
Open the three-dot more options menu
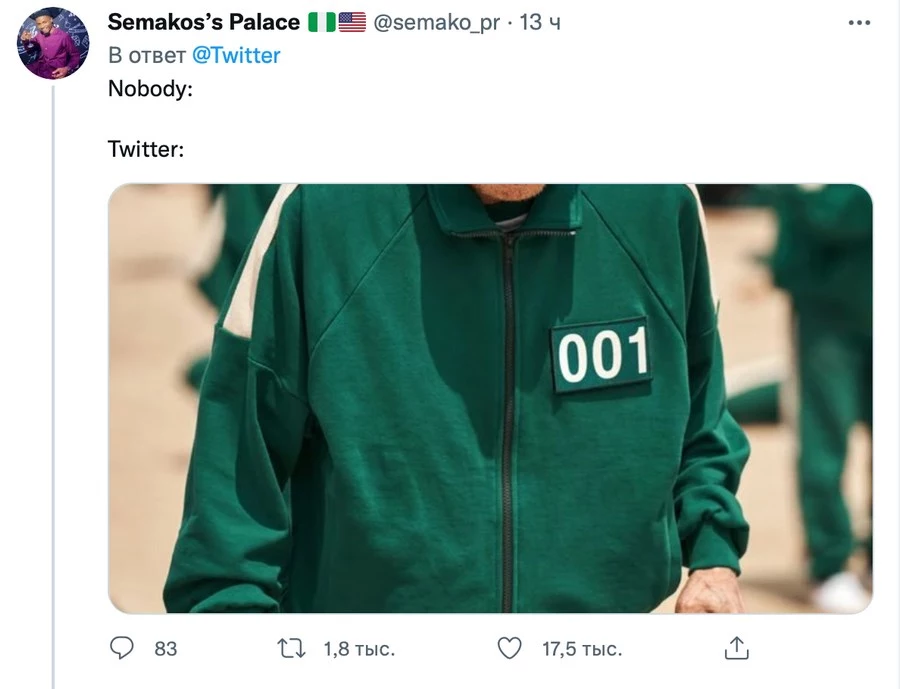tap(858, 23)
